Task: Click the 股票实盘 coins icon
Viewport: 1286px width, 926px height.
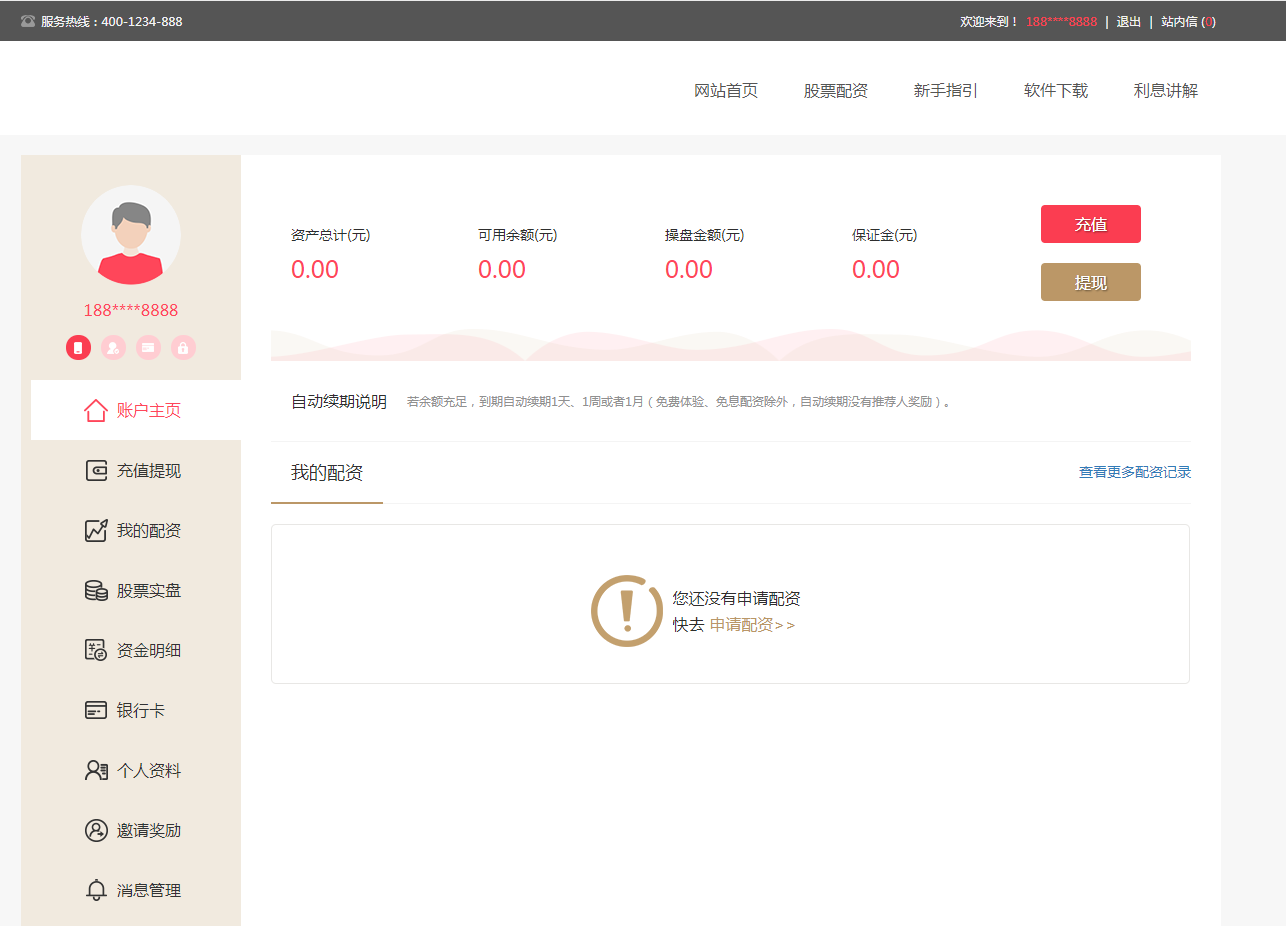Action: click(x=96, y=590)
